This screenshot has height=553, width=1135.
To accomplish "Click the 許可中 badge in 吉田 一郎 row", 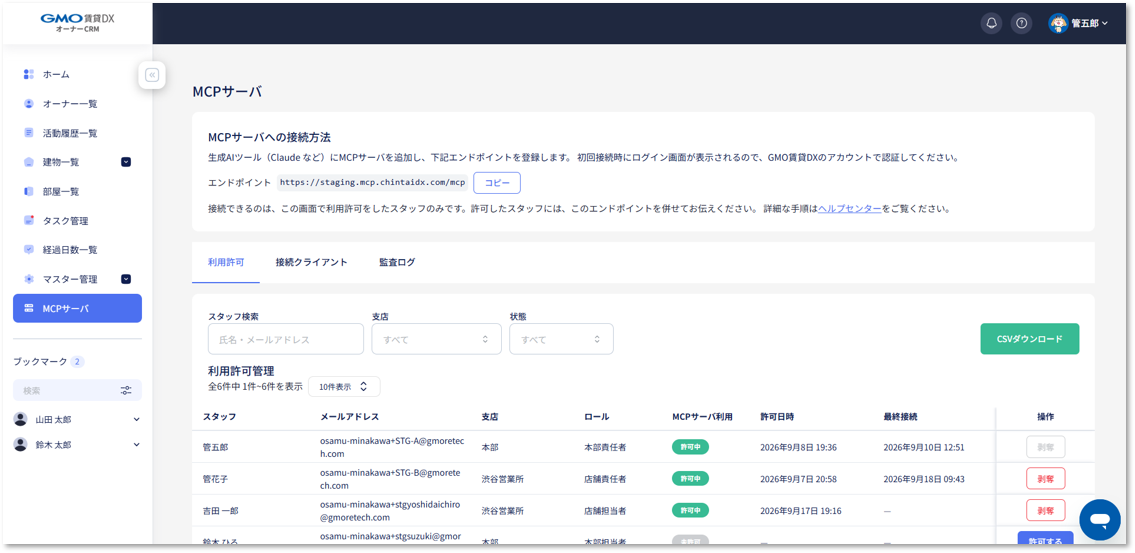I will click(690, 510).
